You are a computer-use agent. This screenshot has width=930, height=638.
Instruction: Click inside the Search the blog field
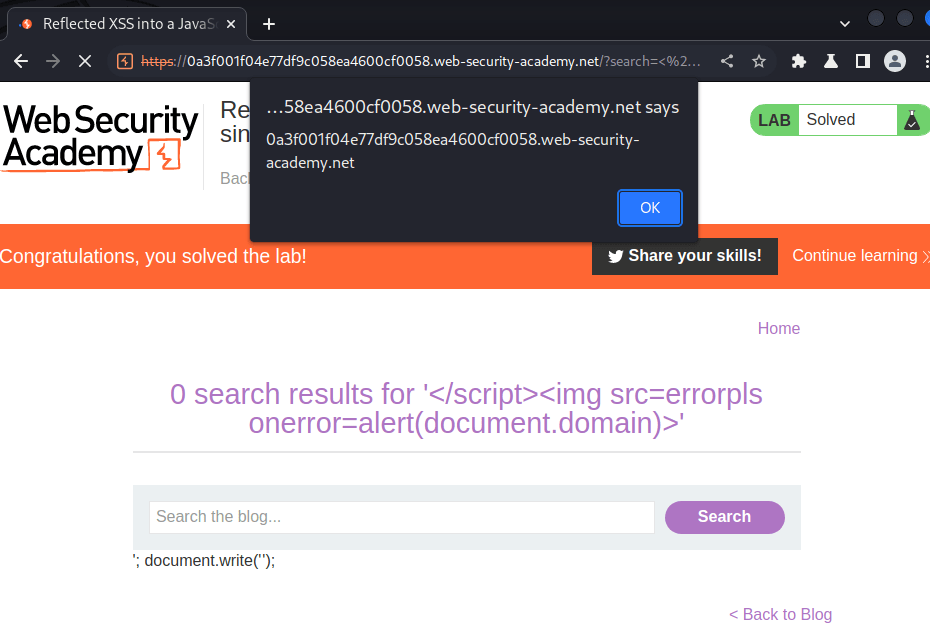pos(400,517)
